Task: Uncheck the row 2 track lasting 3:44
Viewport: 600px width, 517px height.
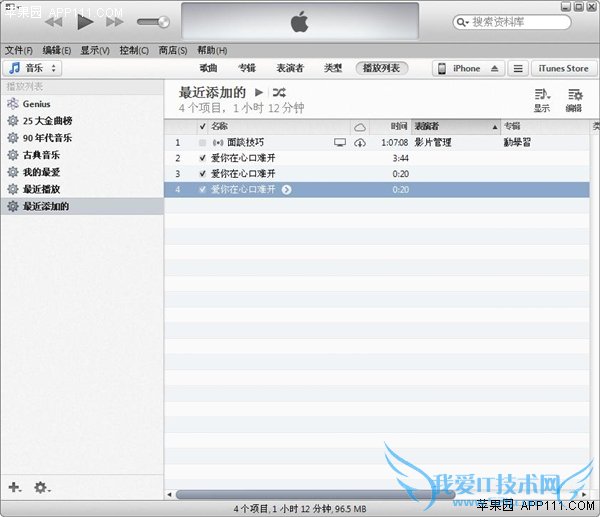Action: click(203, 158)
